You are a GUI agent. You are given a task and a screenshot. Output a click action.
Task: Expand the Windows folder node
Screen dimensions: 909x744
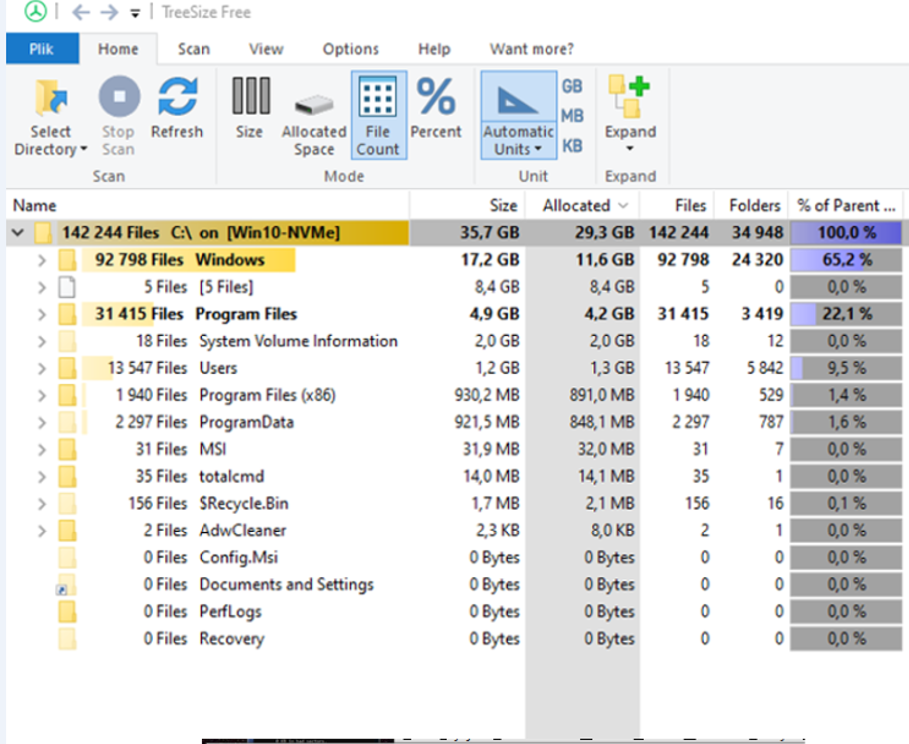click(x=42, y=260)
